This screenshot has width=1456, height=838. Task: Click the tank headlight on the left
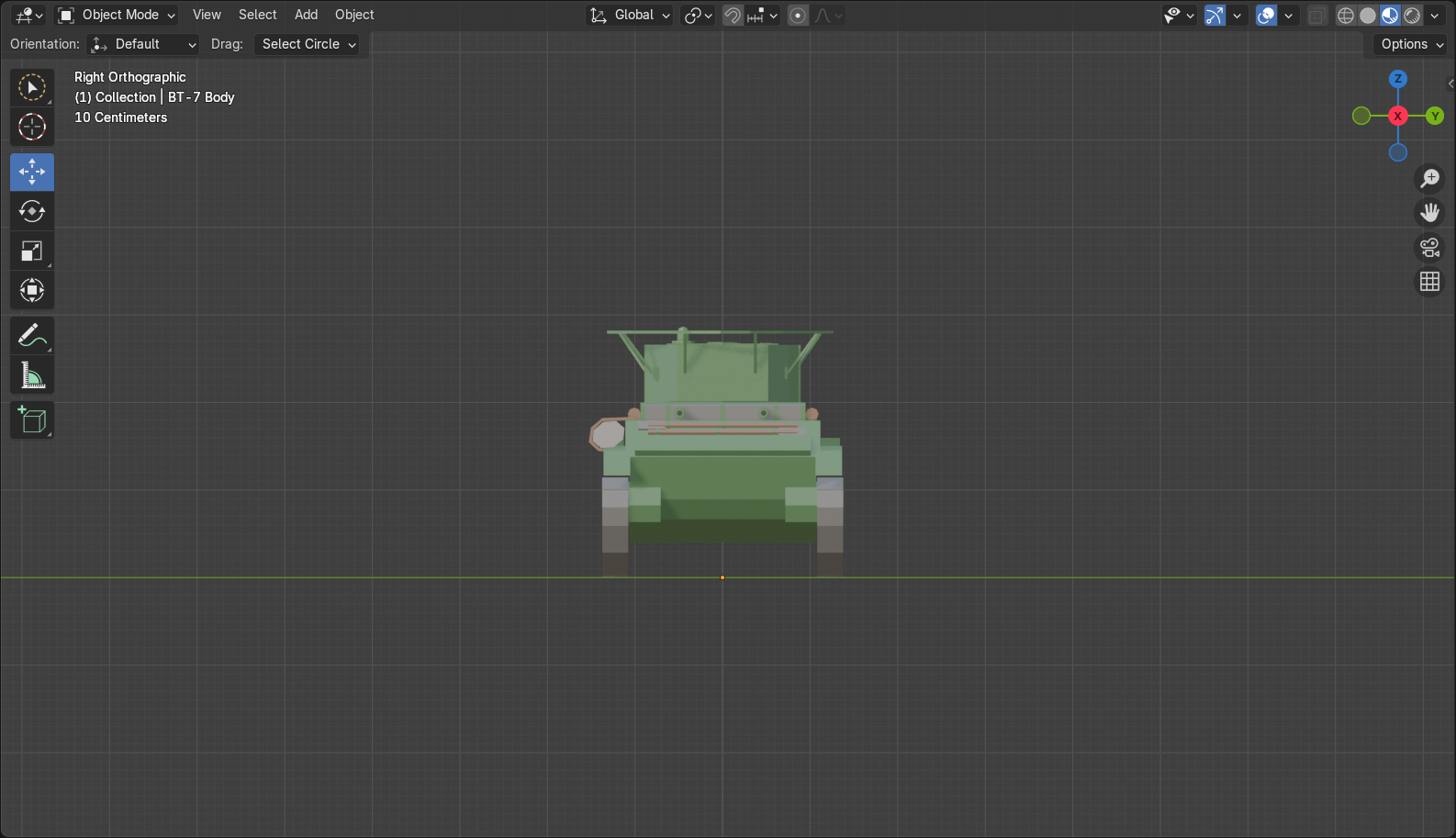(x=607, y=434)
